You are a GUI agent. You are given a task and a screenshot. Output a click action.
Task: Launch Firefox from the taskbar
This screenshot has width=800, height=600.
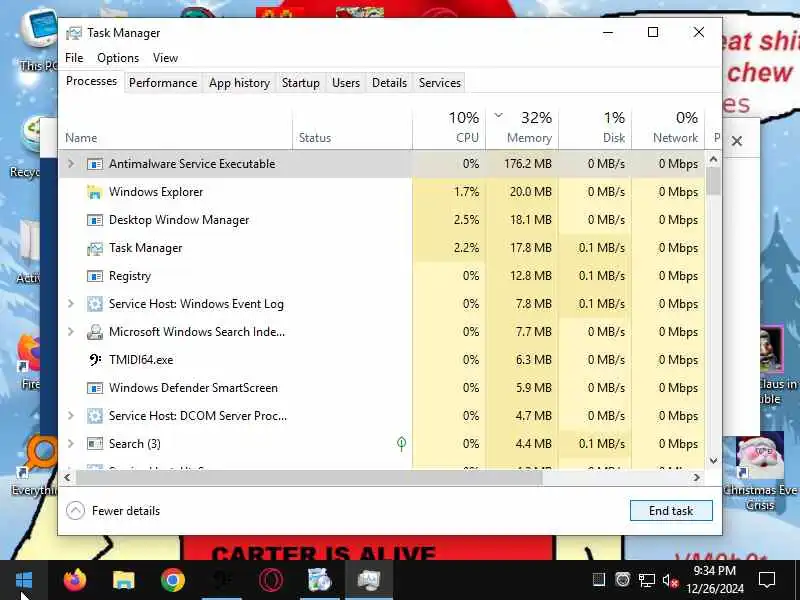75,580
